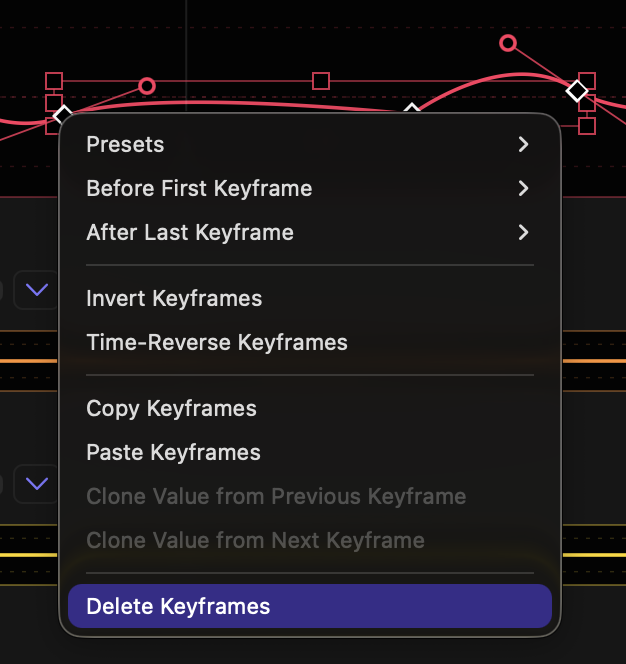Click the rightmost white diamond keyframe
Image resolution: width=626 pixels, height=664 pixels.
[577, 91]
